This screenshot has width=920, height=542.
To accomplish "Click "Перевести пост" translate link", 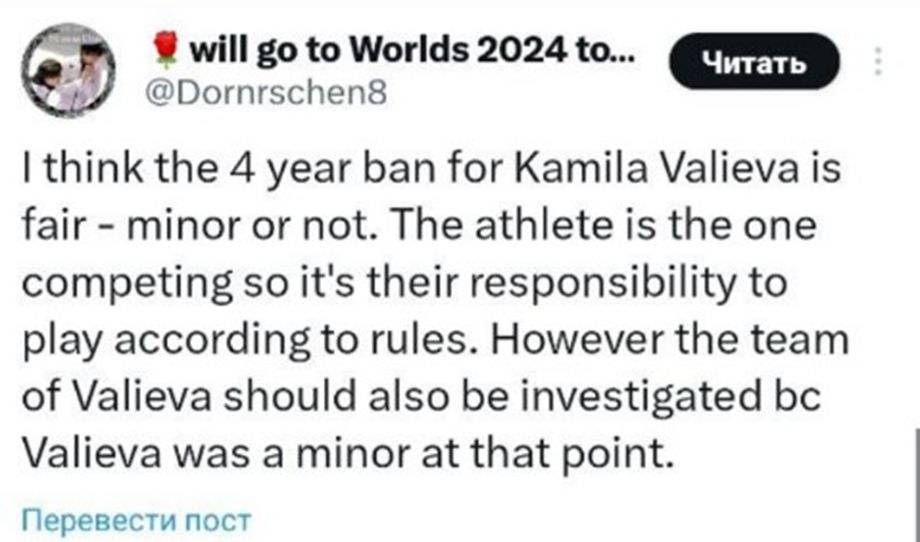I will pyautogui.click(x=135, y=519).
